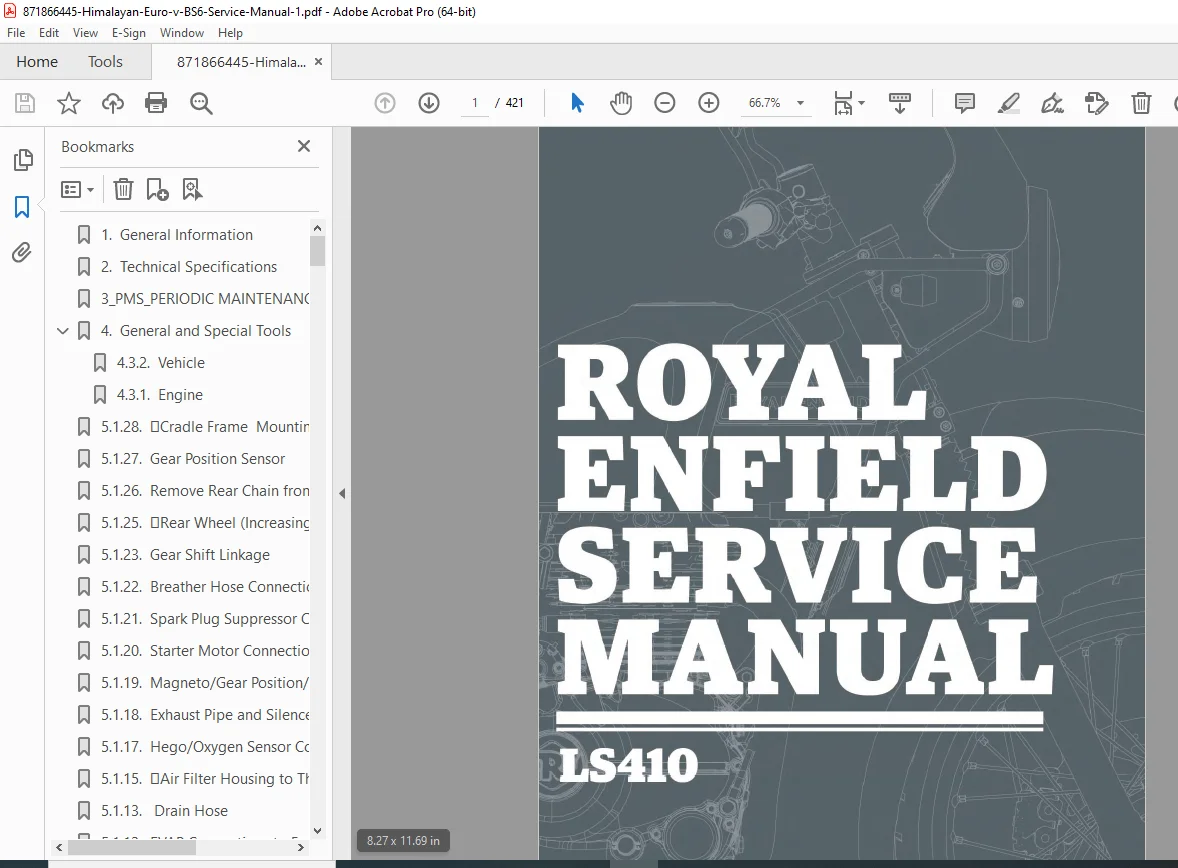Add file to starred favorites
This screenshot has height=868, width=1178.
pos(68,103)
